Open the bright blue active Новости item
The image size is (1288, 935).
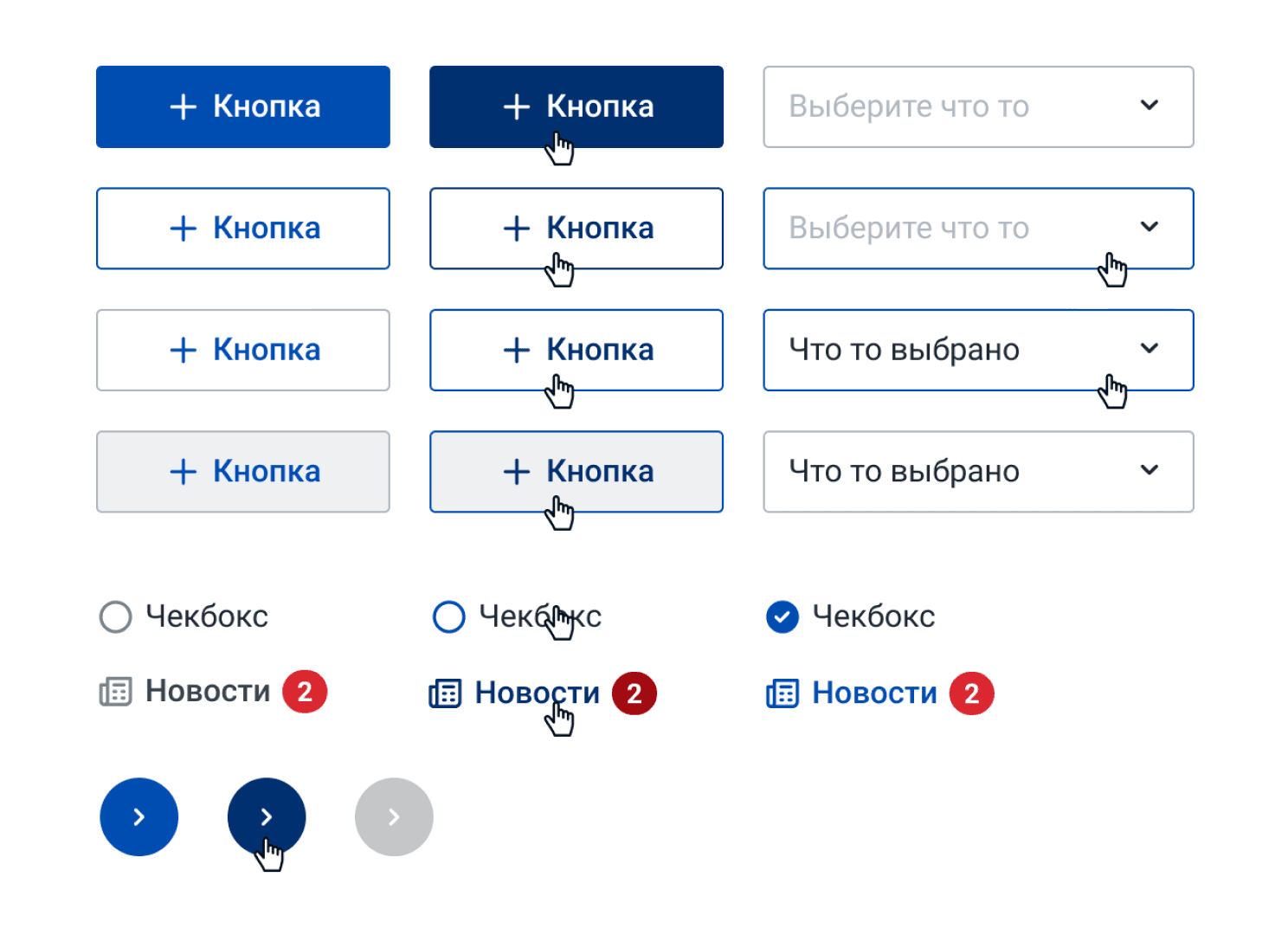[x=874, y=693]
